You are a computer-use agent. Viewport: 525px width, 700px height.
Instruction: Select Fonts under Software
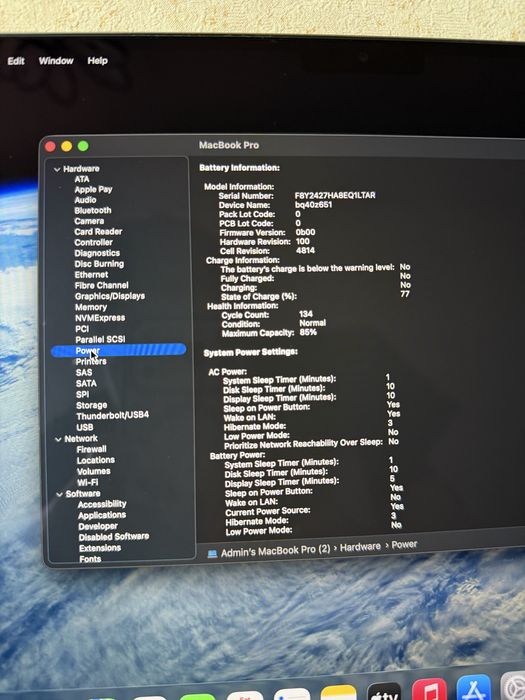[90, 558]
